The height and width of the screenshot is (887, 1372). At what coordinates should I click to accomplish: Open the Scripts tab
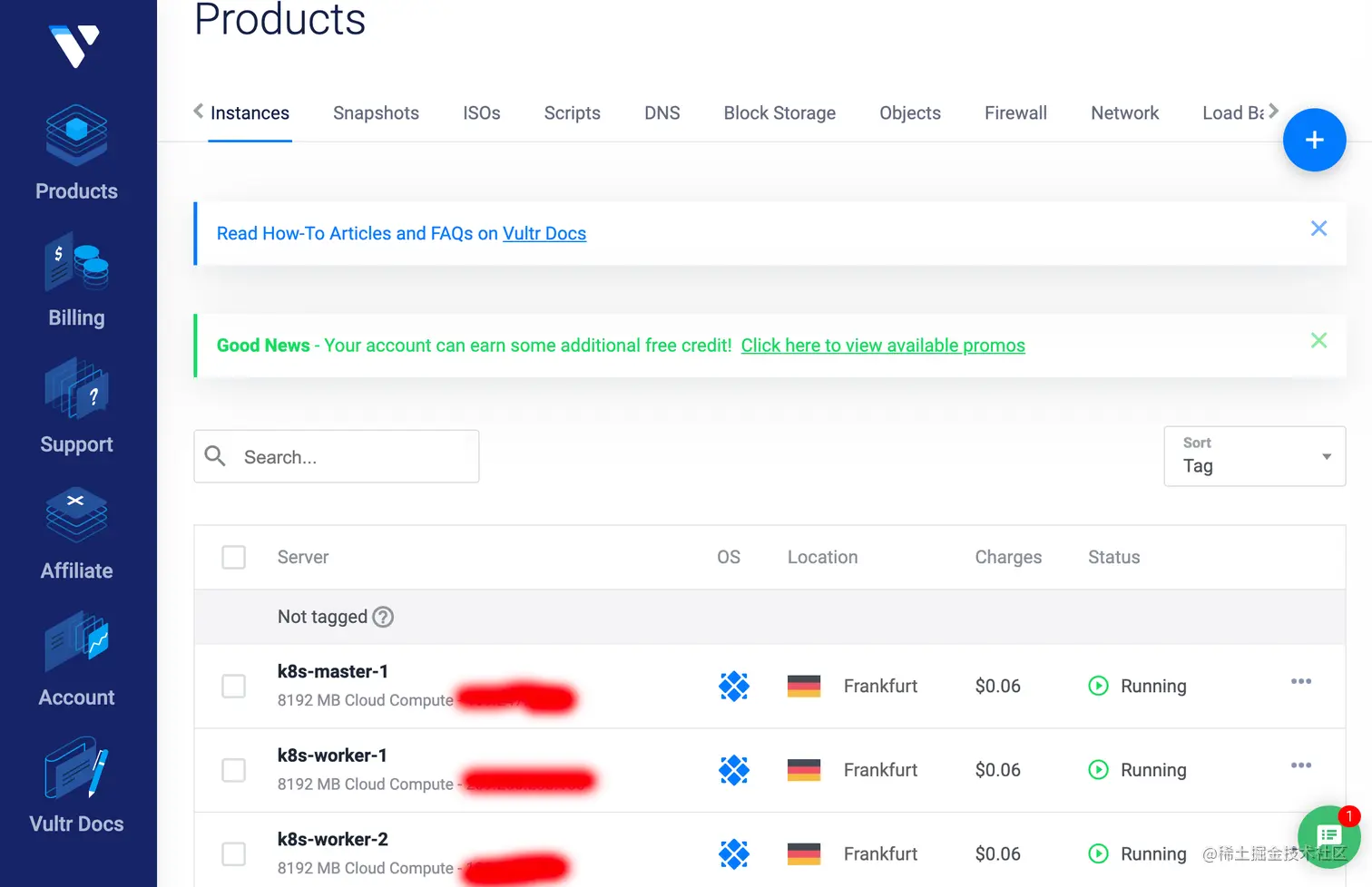(x=573, y=113)
